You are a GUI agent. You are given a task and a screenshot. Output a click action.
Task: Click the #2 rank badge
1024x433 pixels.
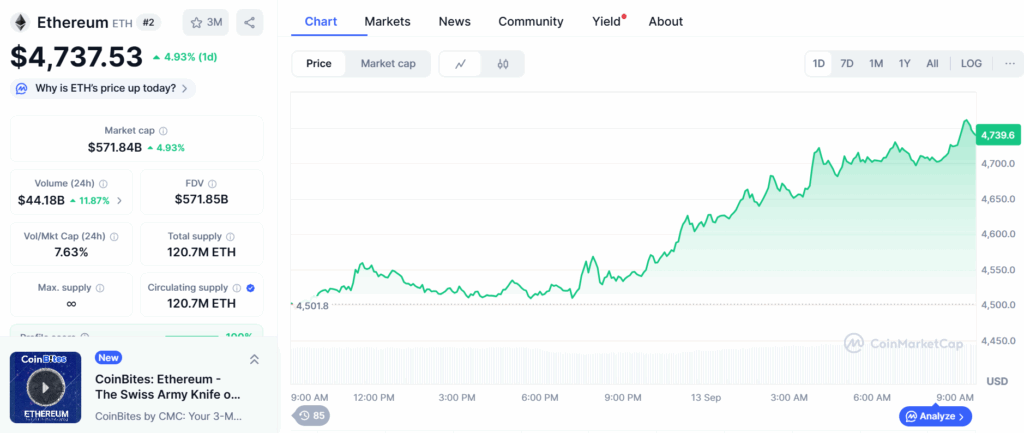coord(148,22)
